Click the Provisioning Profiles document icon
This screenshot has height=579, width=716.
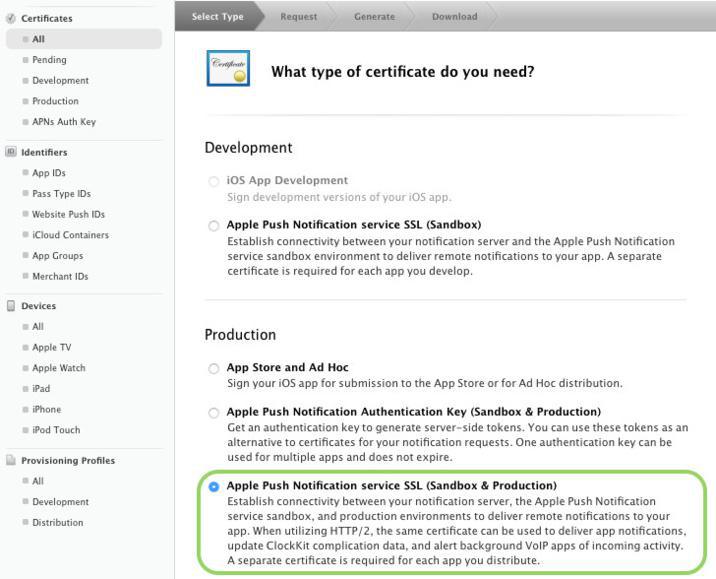[11, 461]
